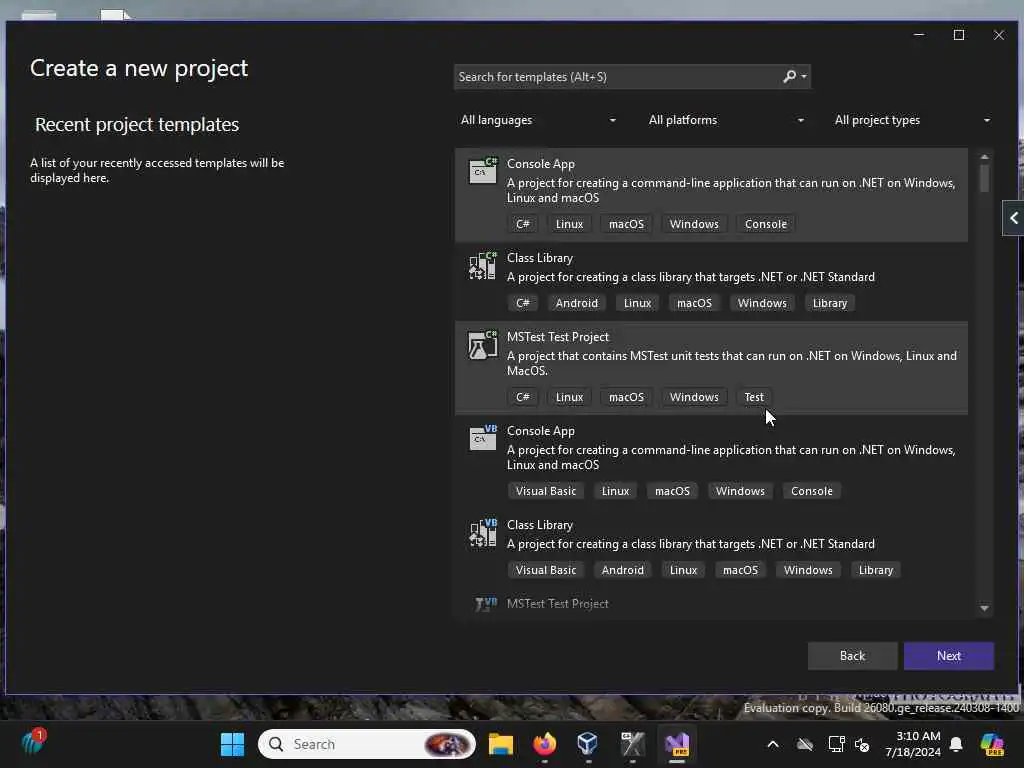Click the Recent project templates heading
1024x768 pixels.
137,124
